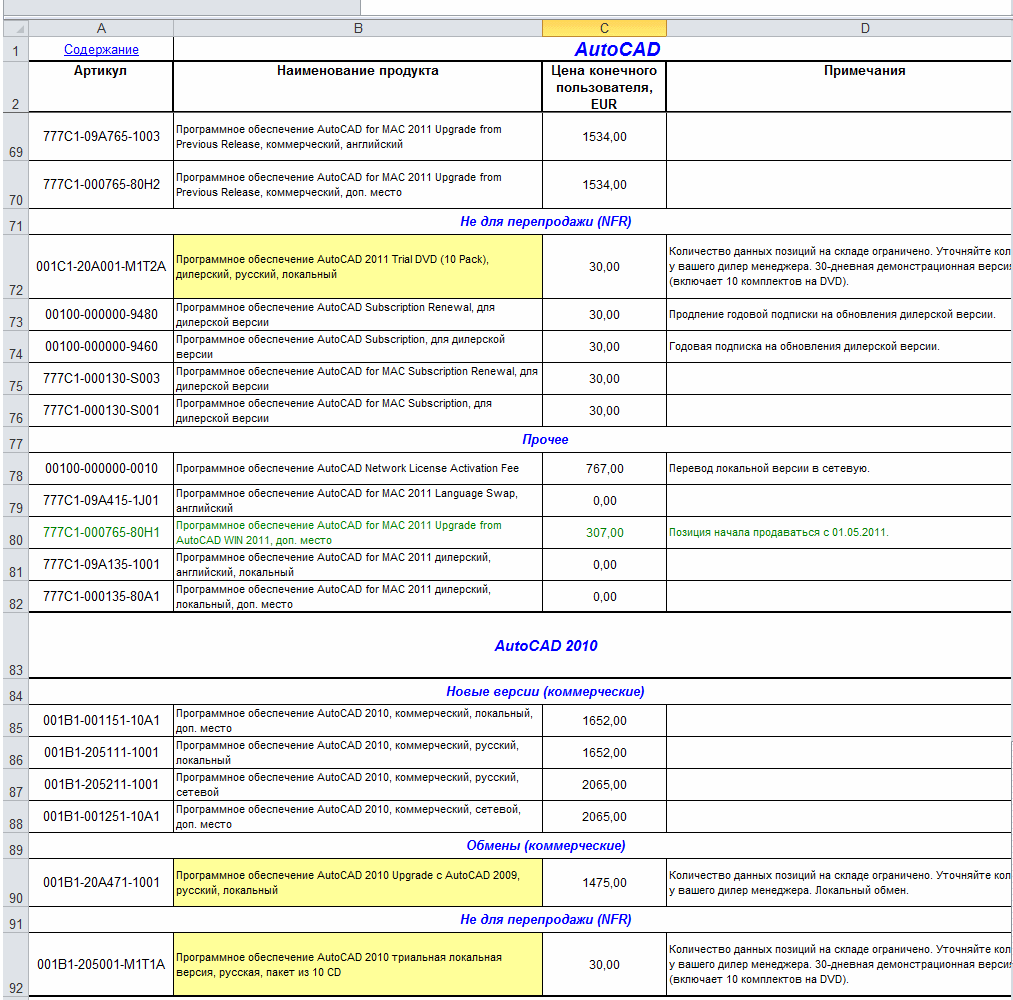Click the Прочее section header row
The image size is (1013, 1000).
[520, 439]
